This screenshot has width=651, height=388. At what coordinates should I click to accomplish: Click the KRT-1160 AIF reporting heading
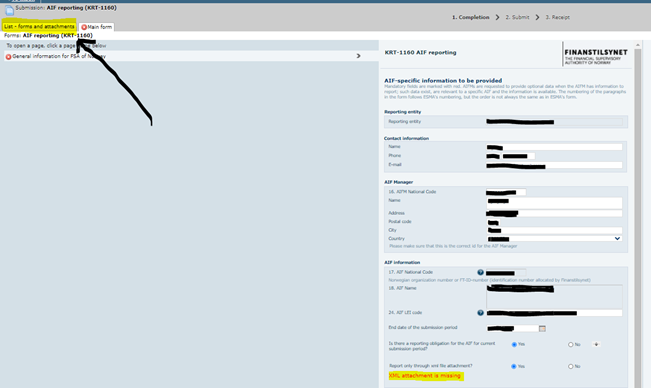(420, 53)
